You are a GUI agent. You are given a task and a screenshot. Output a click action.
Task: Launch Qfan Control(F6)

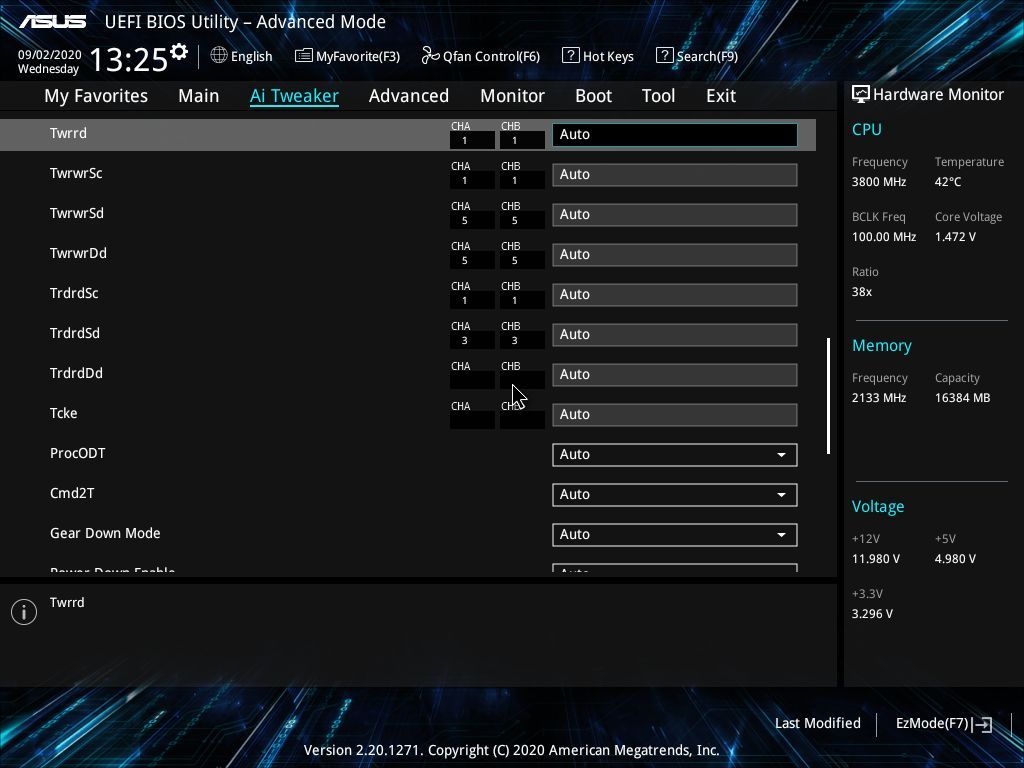tap(491, 56)
